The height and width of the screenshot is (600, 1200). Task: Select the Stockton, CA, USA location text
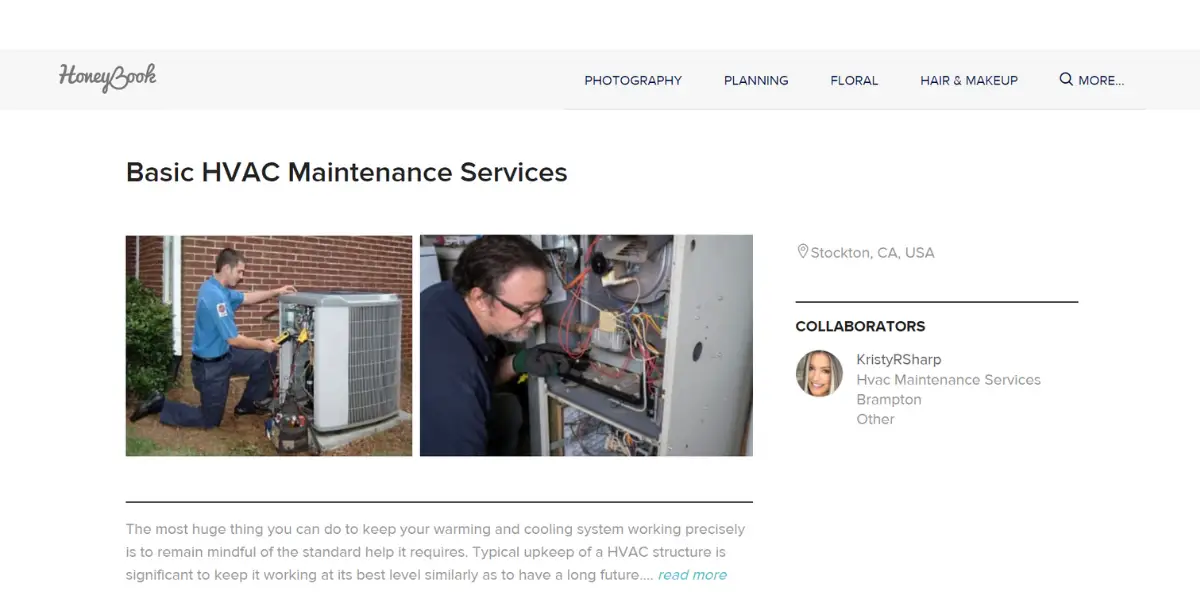tap(872, 253)
